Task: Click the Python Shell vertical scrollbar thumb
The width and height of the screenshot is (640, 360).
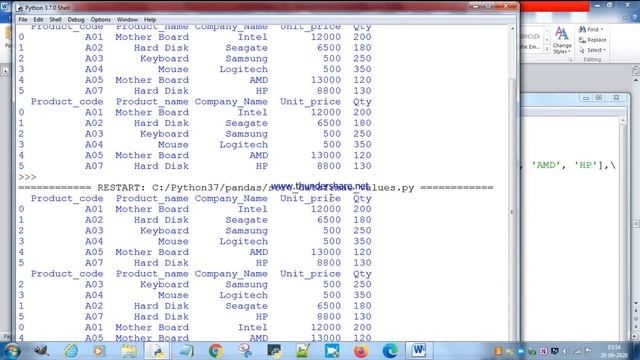Action: tap(512, 212)
